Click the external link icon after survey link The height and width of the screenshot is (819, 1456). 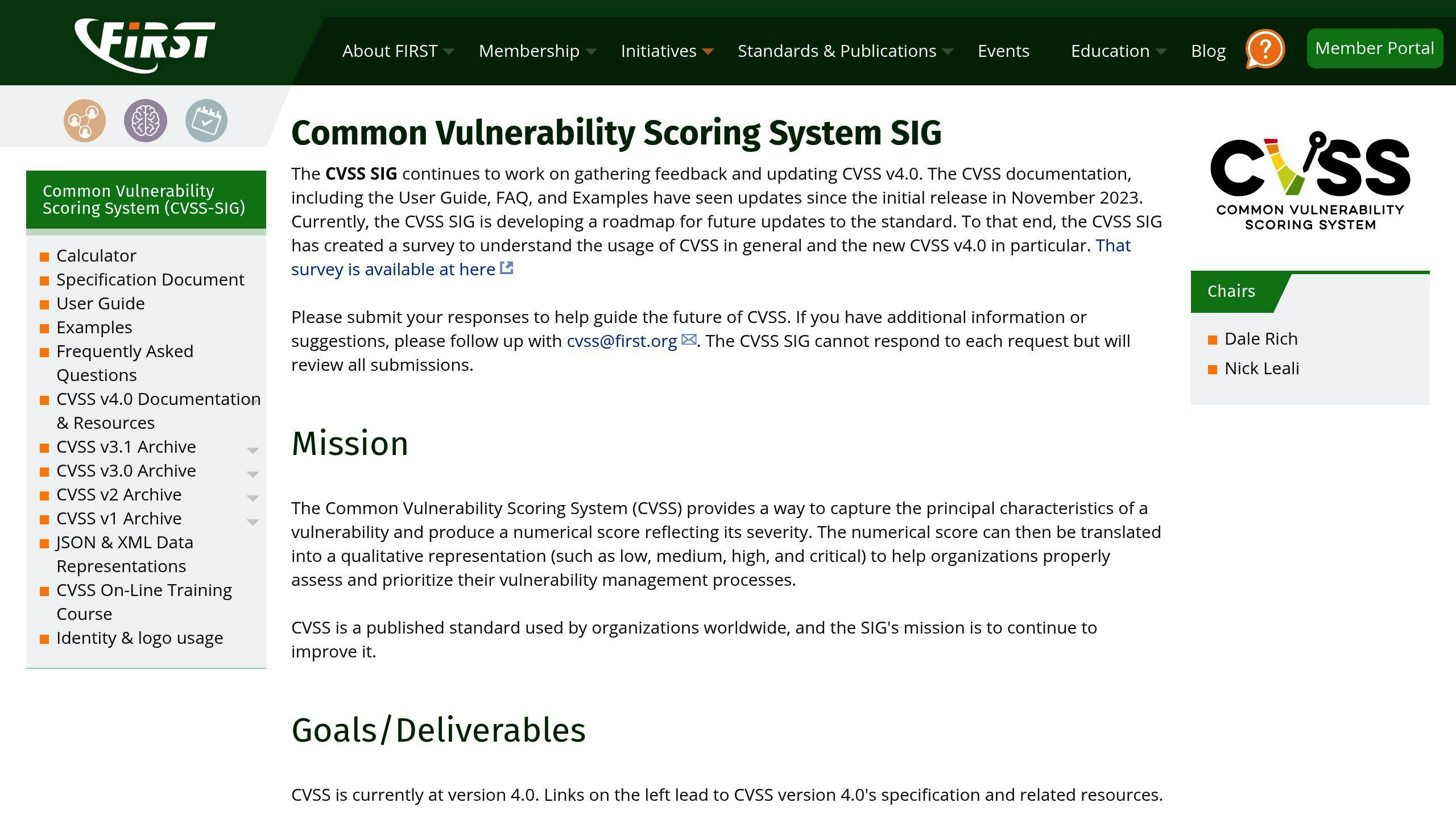507,268
